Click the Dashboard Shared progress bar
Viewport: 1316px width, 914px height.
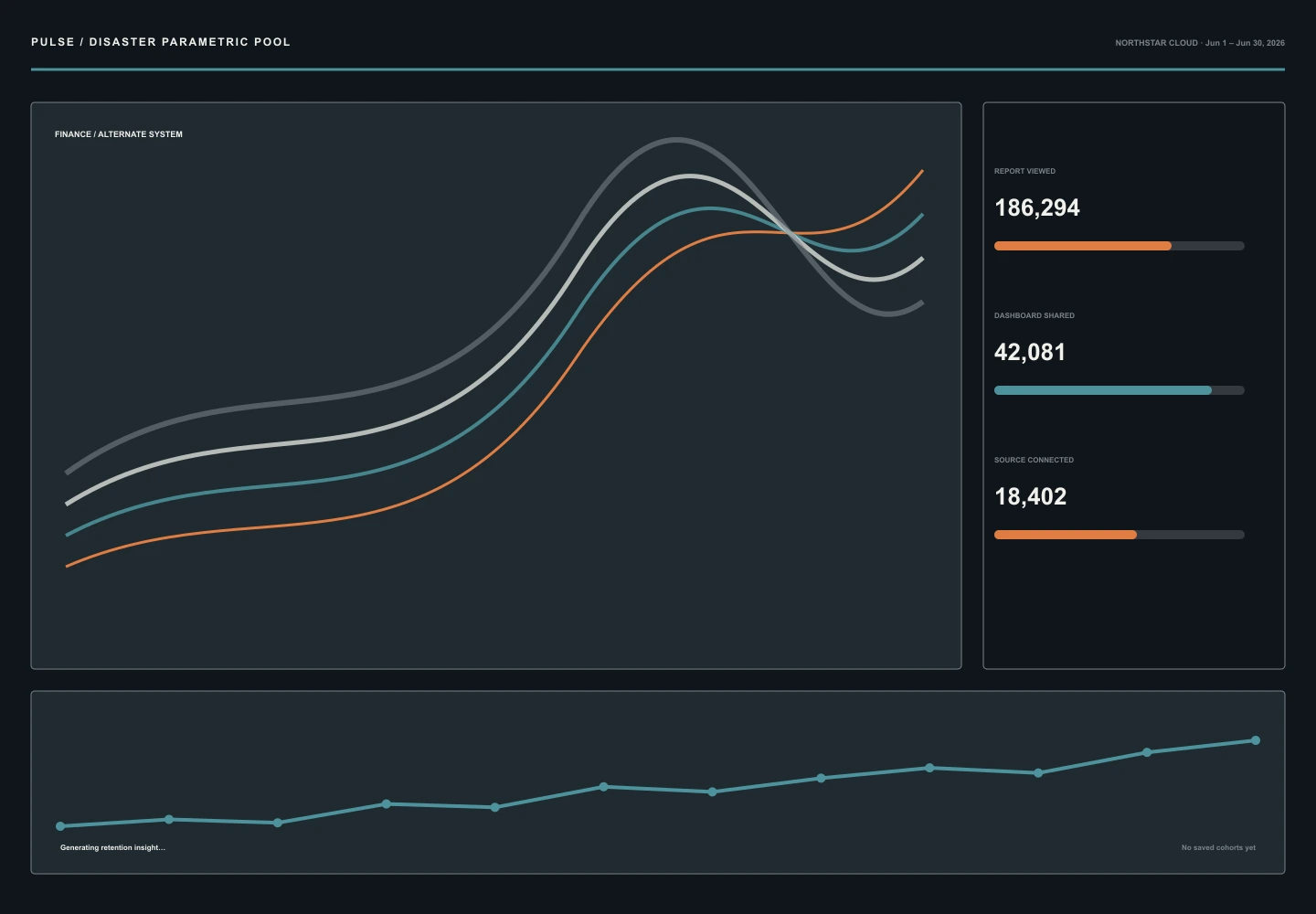click(x=1119, y=390)
